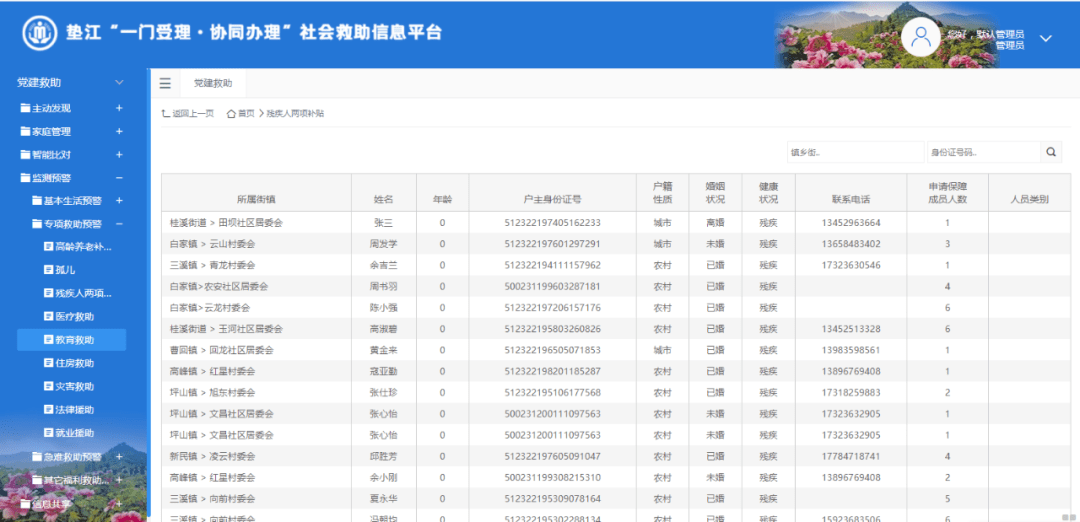Expand the 基本生活预警 plus sign
The image size is (1080, 522).
(119, 201)
